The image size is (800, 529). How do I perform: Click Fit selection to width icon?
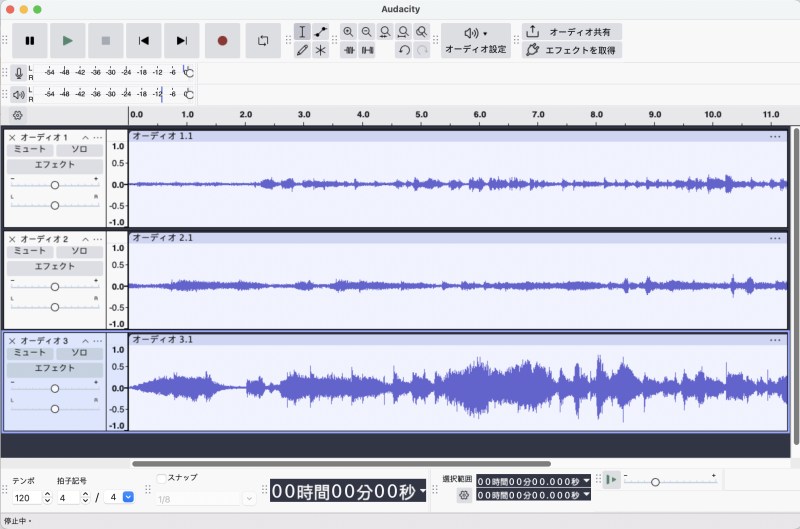coord(385,32)
